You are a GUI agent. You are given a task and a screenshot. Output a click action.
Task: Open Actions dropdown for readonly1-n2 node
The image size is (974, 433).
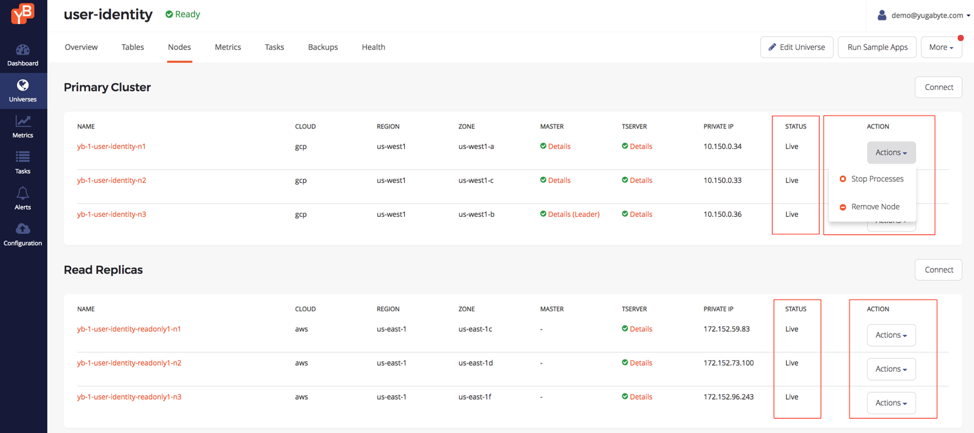890,369
